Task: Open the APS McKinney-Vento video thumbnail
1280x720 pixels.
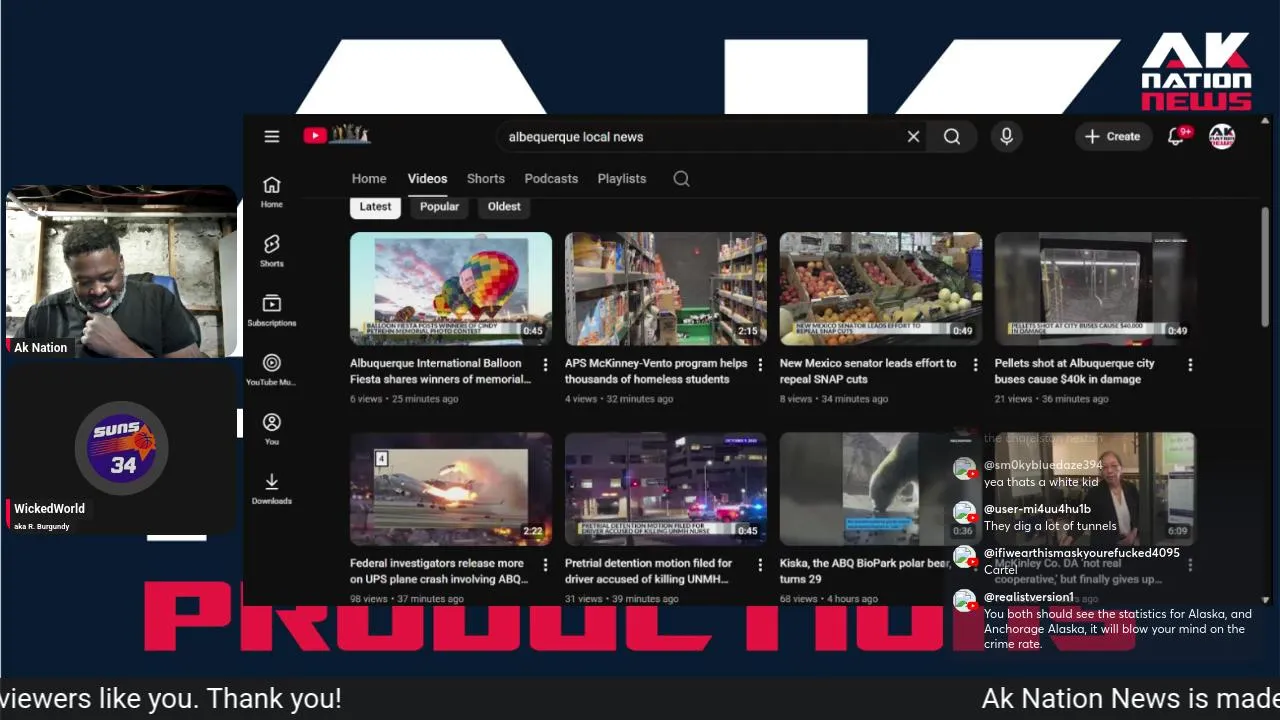Action: [666, 288]
